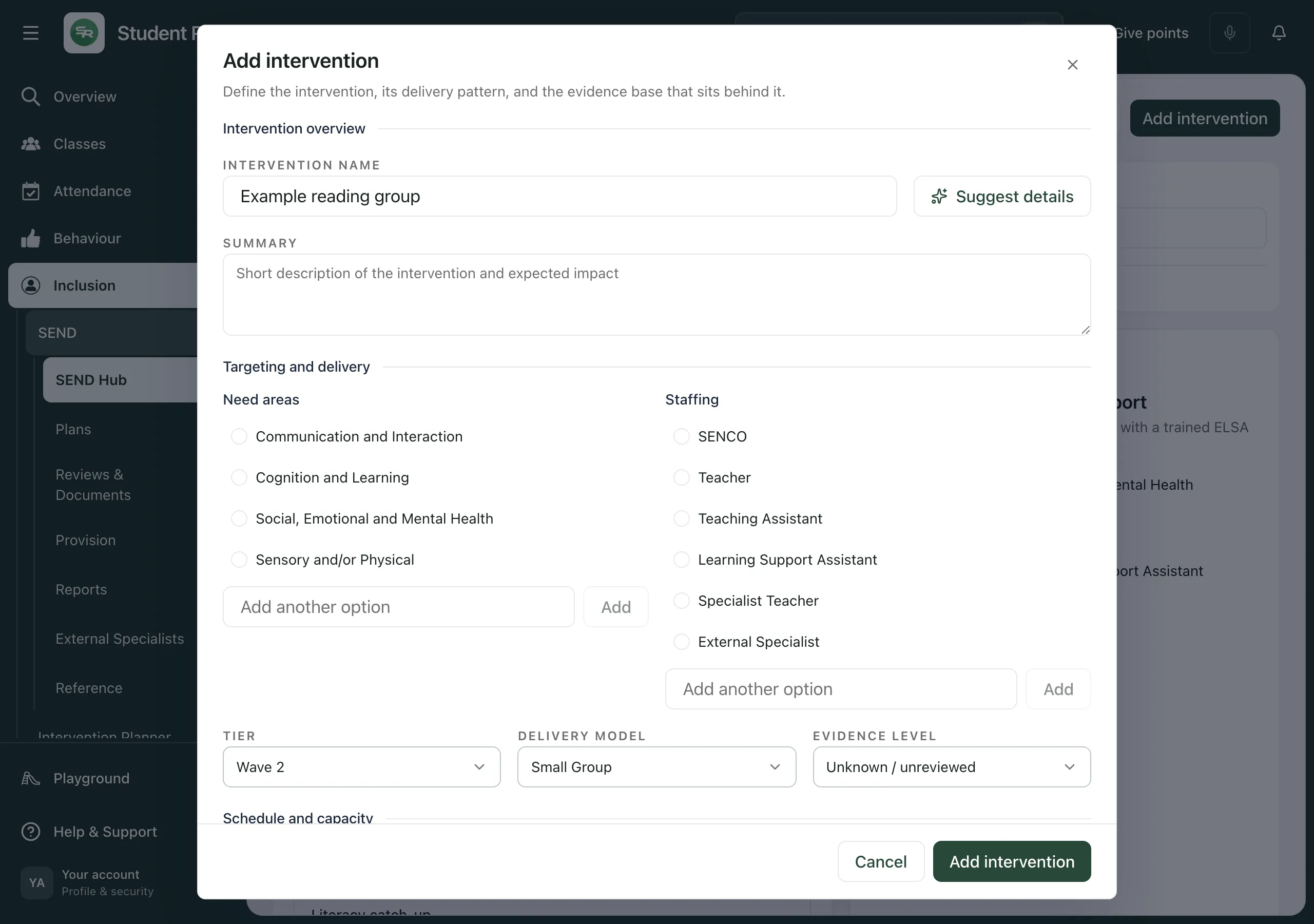Tick Teacher staffing option
Image resolution: width=1314 pixels, height=924 pixels.
[x=681, y=478]
